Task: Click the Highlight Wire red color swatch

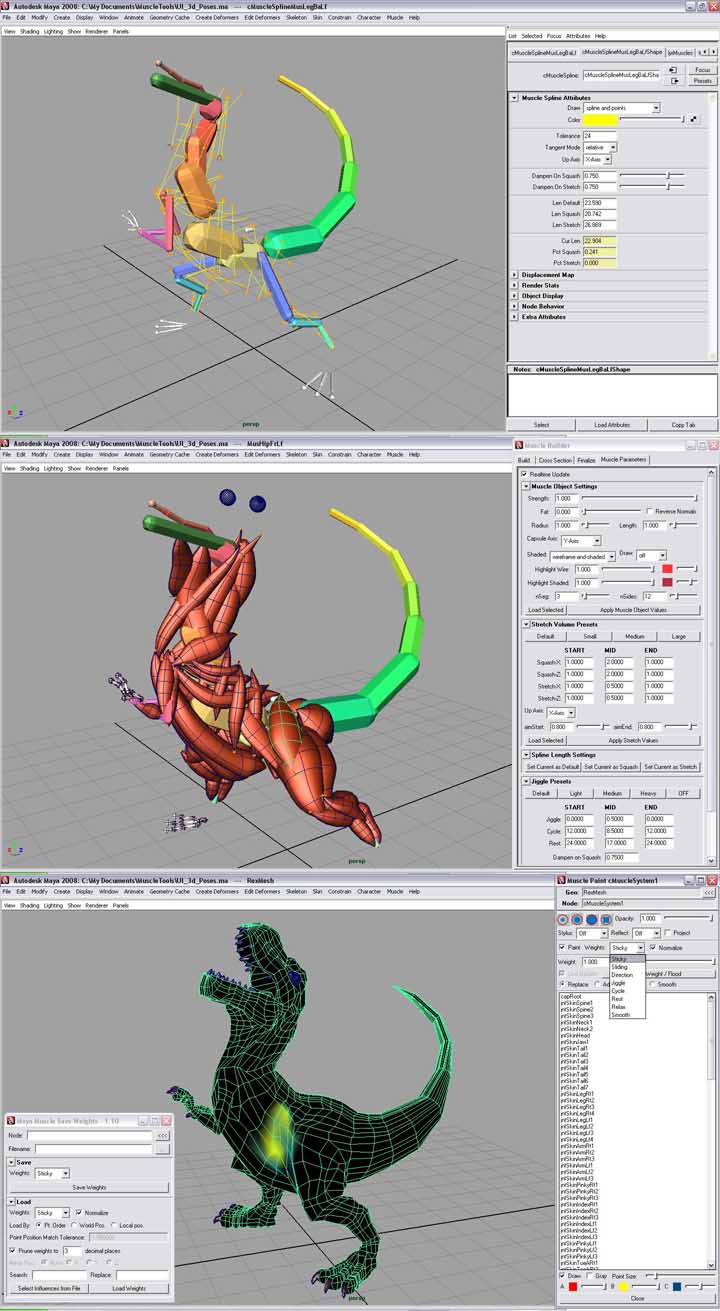Action: (x=667, y=569)
